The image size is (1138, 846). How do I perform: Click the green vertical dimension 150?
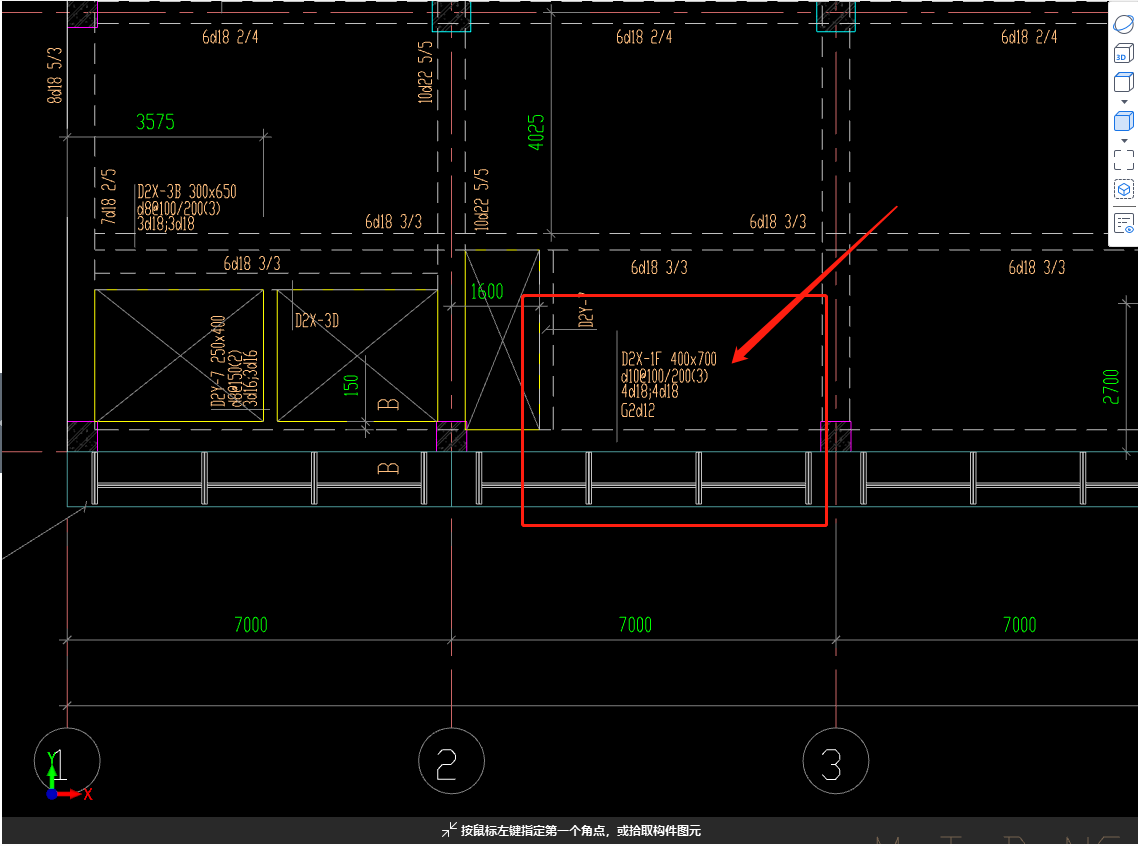tap(351, 385)
